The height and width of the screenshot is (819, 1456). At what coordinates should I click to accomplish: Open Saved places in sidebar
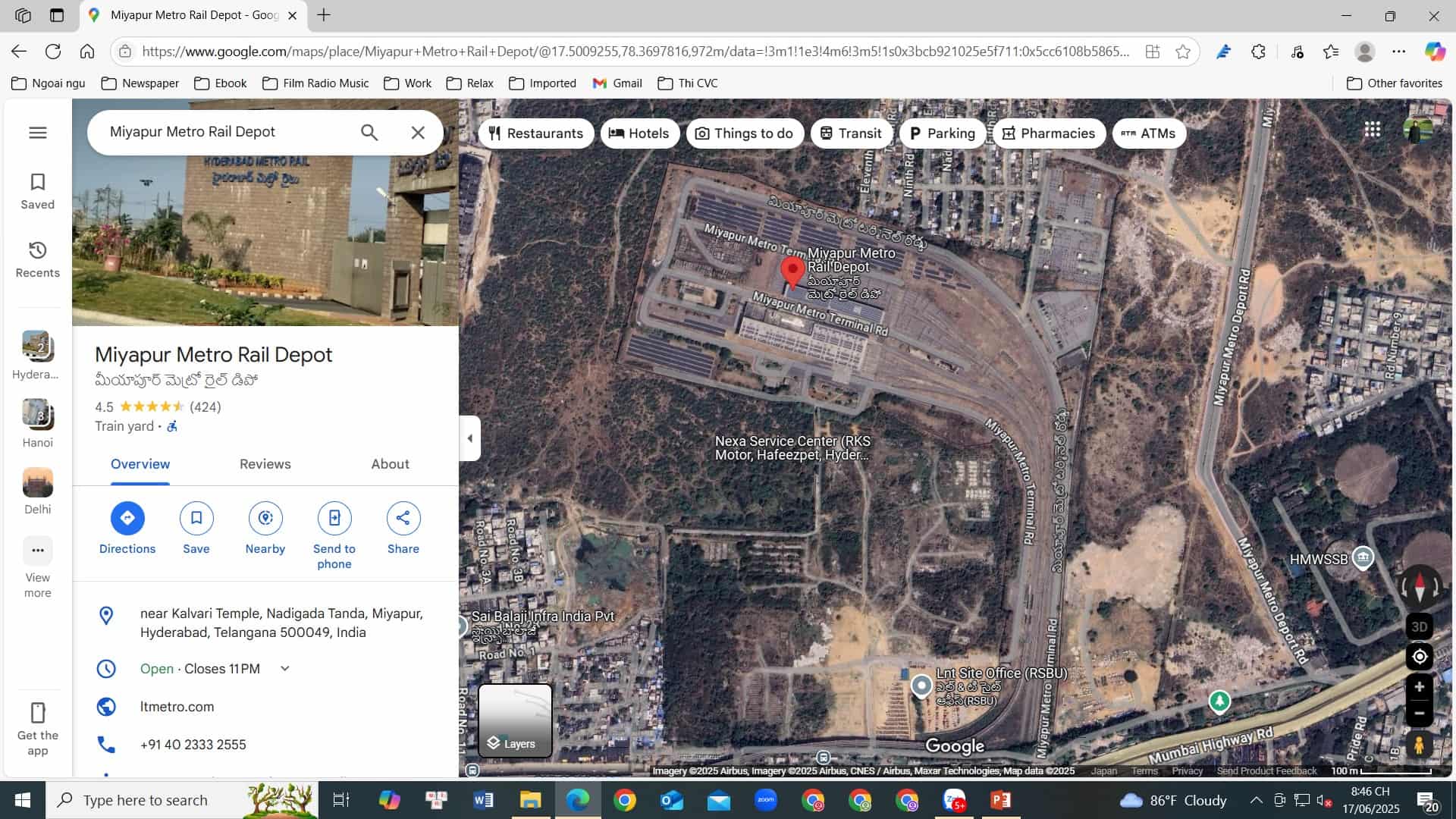click(37, 191)
